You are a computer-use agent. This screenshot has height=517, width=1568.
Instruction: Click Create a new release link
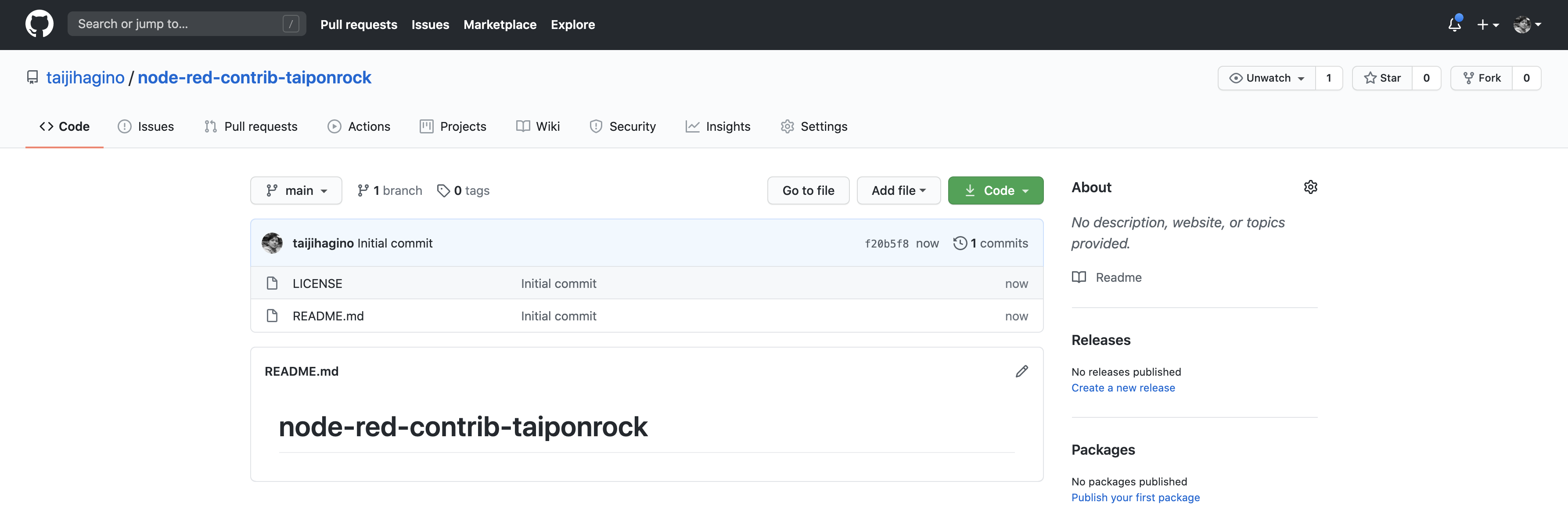(1122, 388)
